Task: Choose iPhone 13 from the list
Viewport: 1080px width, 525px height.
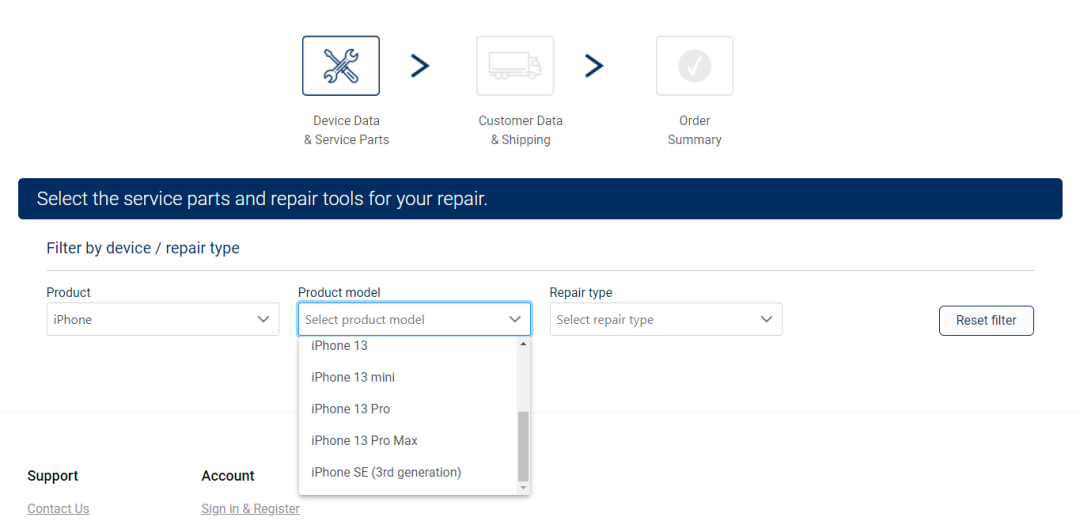Action: (340, 346)
